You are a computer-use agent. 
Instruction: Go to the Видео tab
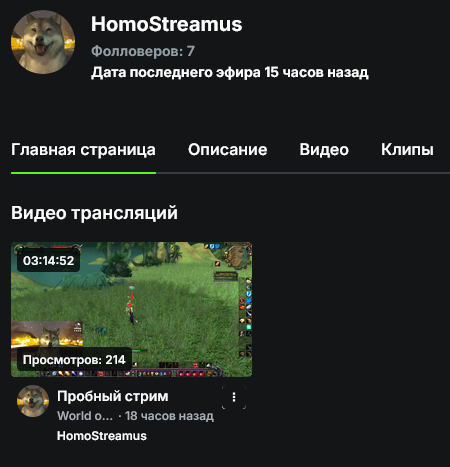pos(324,150)
